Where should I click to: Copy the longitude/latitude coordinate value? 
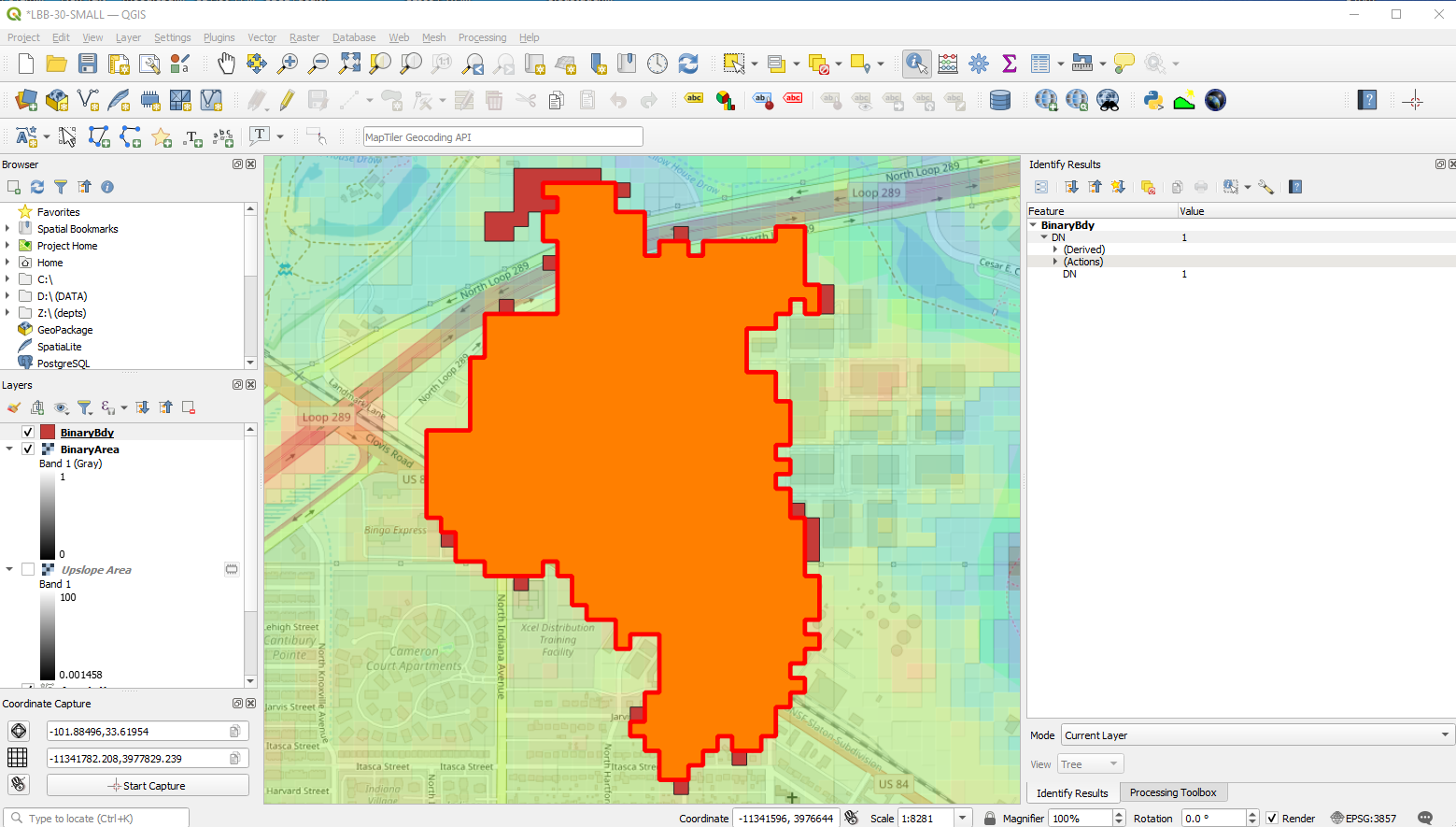pyautogui.click(x=235, y=731)
